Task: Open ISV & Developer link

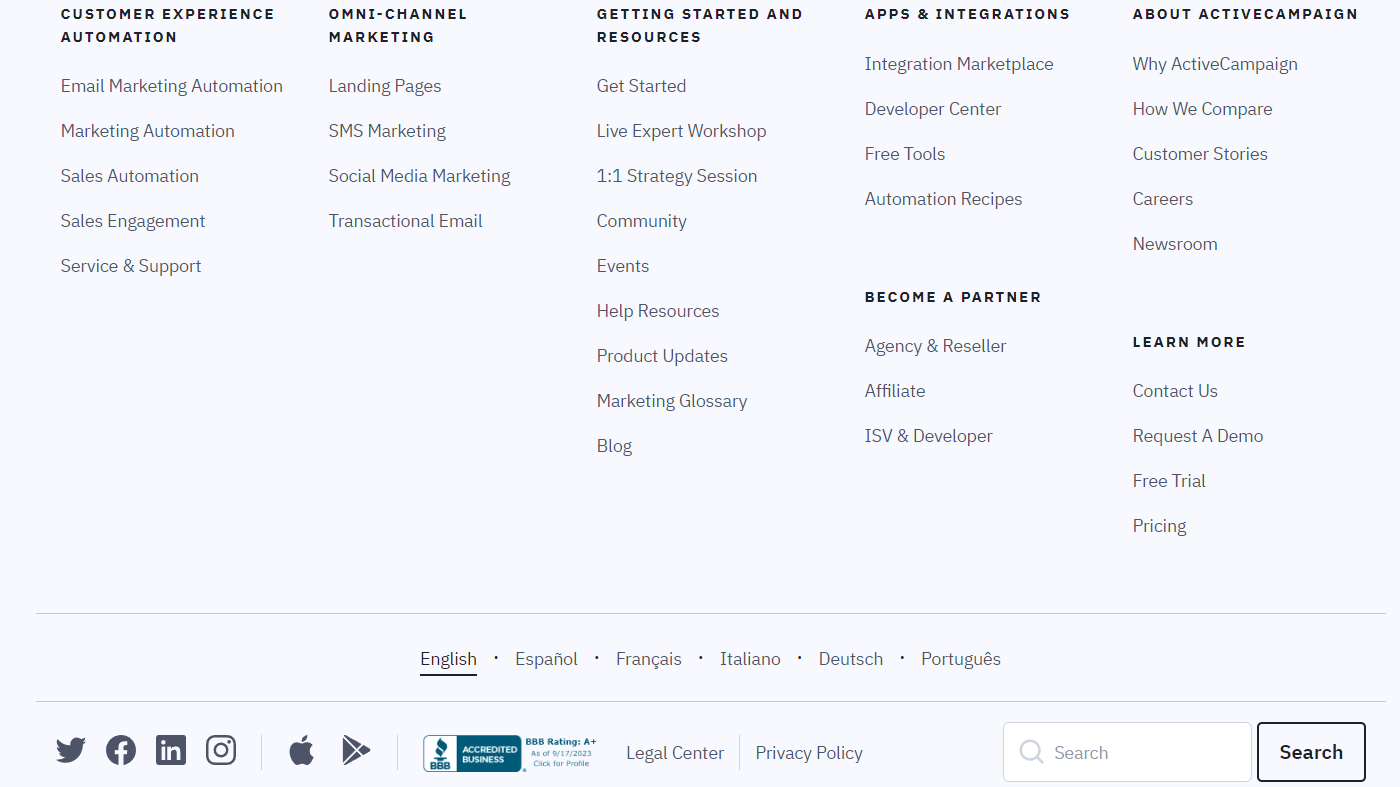Action: [x=929, y=436]
